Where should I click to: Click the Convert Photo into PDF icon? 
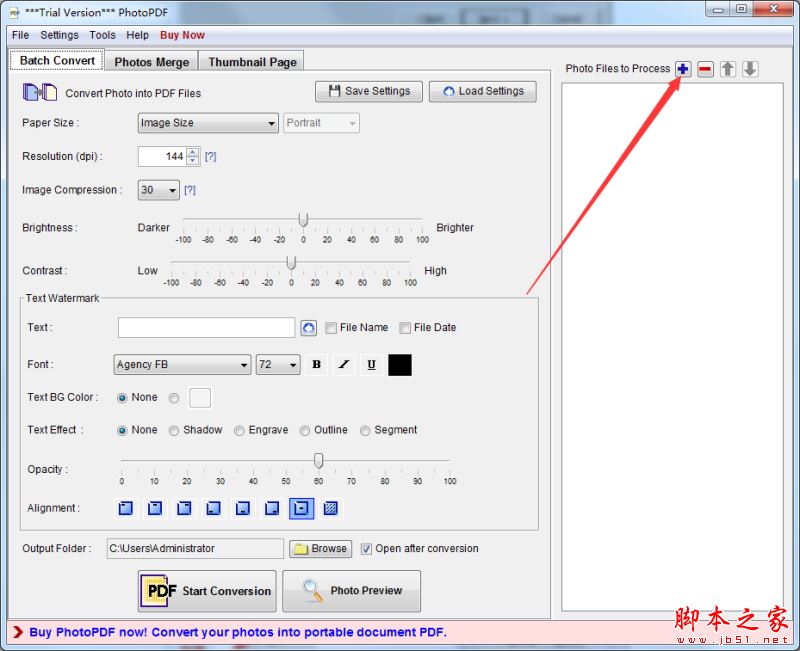(40, 92)
